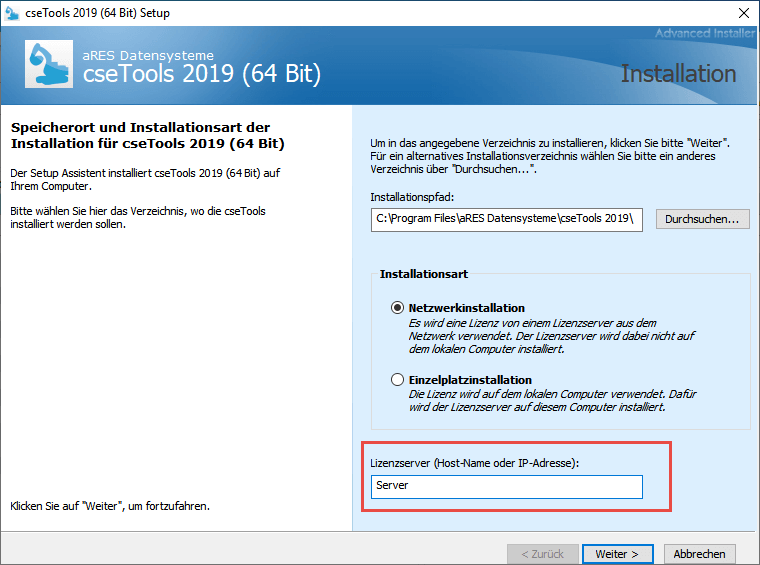Continue with the Weiter > button

(616, 553)
